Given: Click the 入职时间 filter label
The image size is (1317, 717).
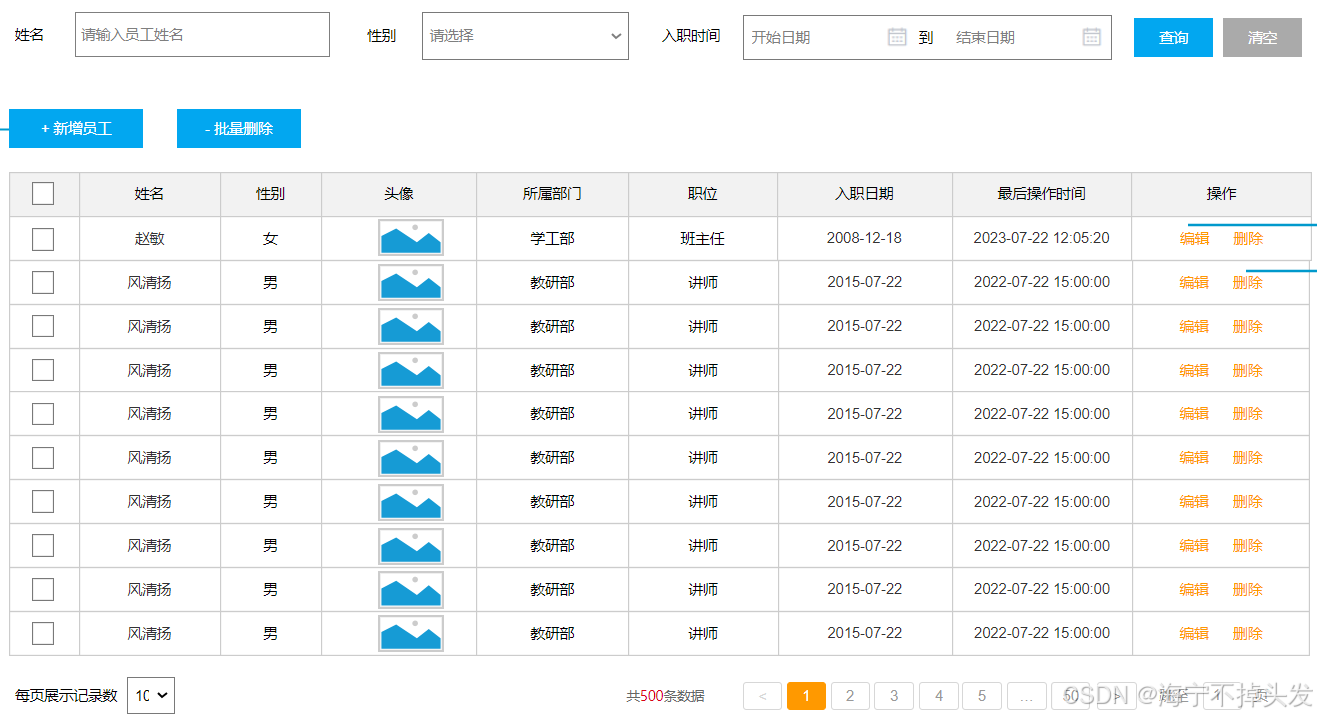Looking at the screenshot, I should tap(690, 36).
